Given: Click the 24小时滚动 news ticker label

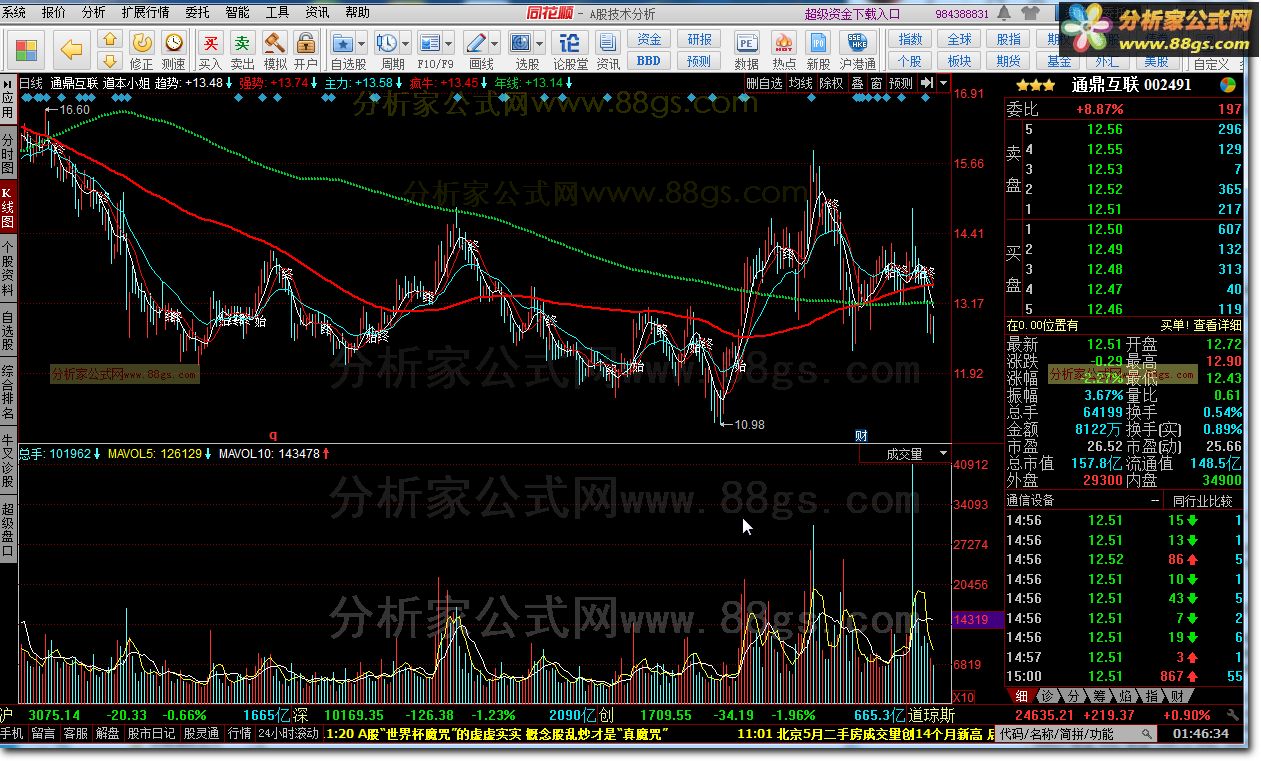Looking at the screenshot, I should point(288,733).
